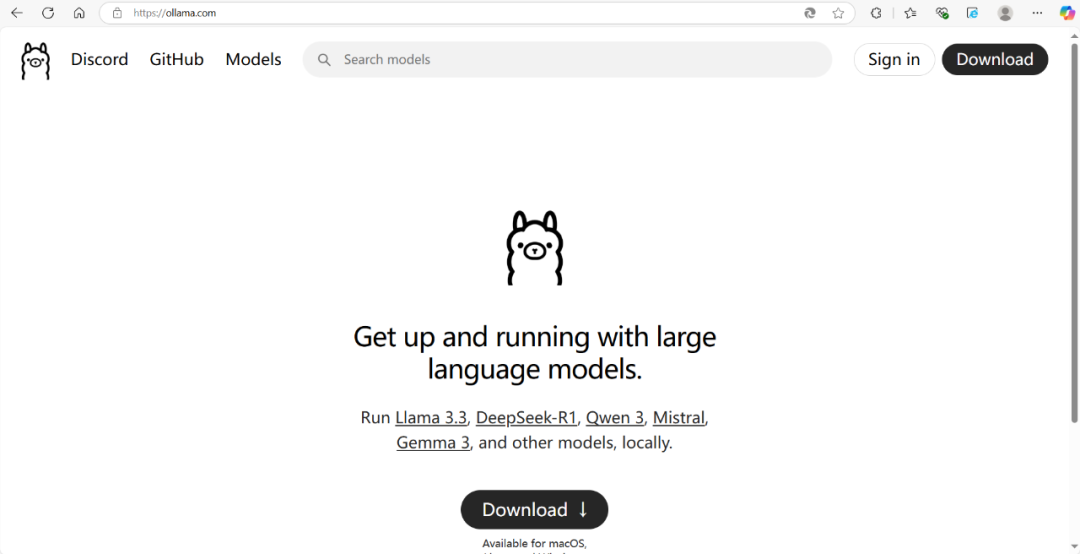Open the GitHub link in the header
Screen dimensions: 1080x554
tap(176, 59)
